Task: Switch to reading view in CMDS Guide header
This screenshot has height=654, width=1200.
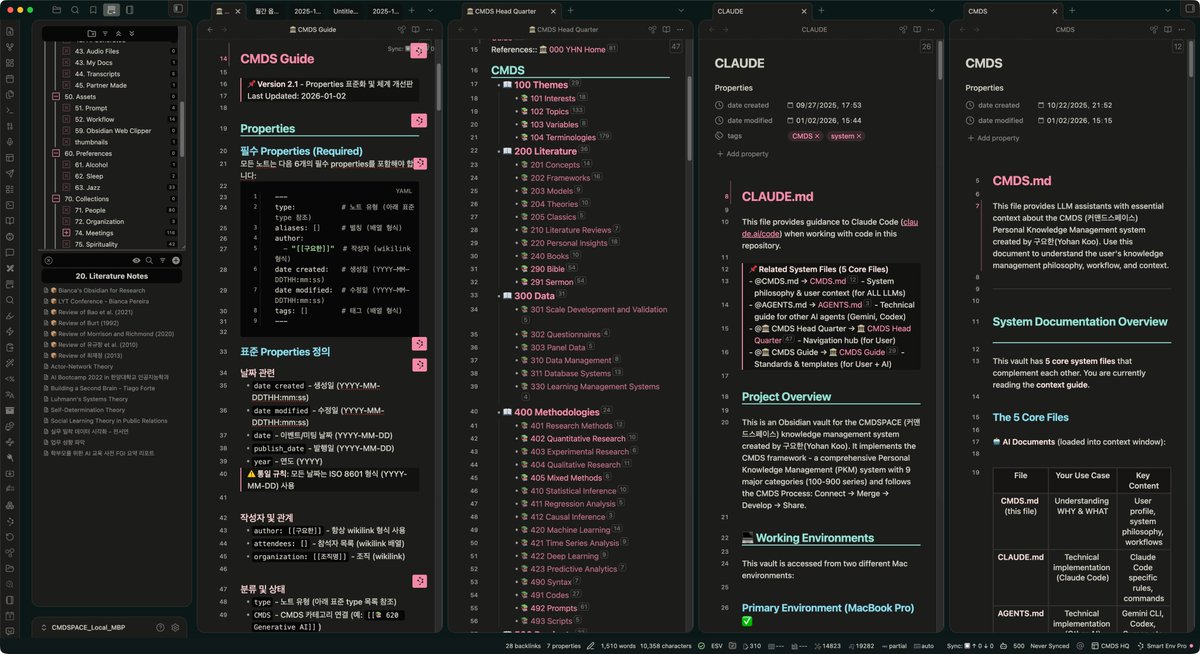Action: click(x=416, y=30)
